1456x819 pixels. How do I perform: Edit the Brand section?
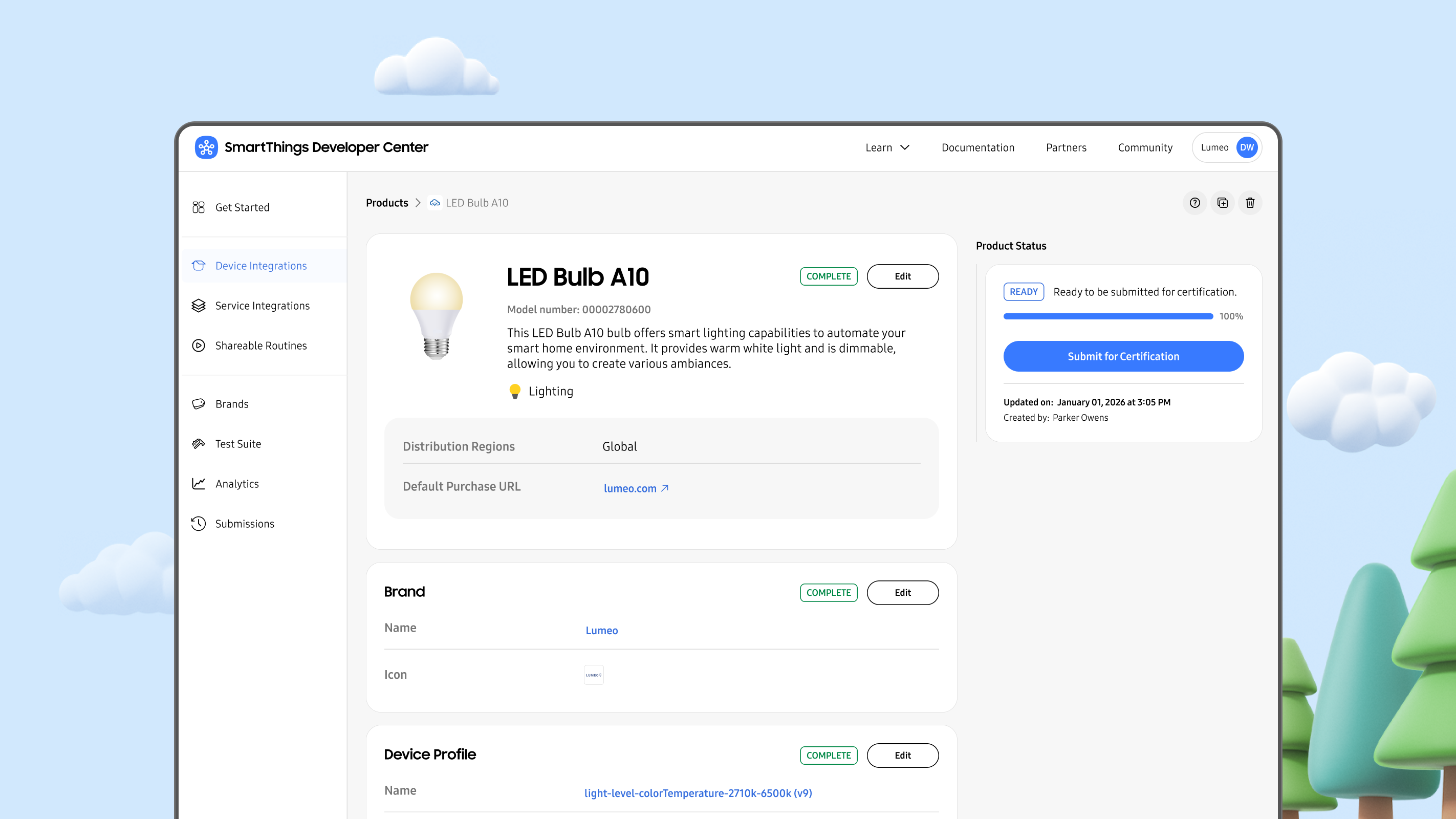(x=902, y=592)
